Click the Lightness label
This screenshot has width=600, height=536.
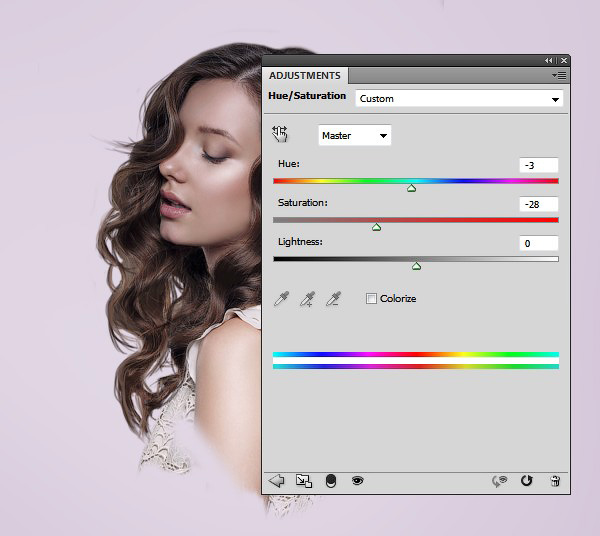point(300,242)
